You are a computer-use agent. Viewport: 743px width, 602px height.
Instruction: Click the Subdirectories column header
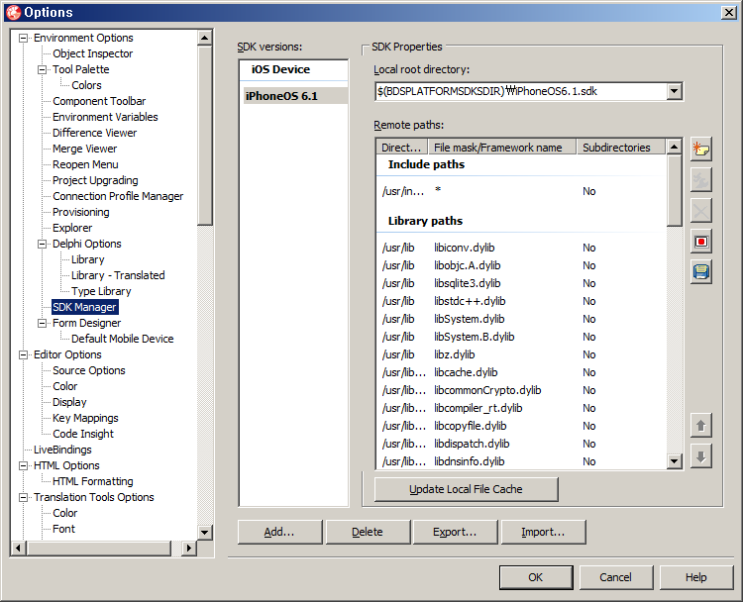(621, 147)
